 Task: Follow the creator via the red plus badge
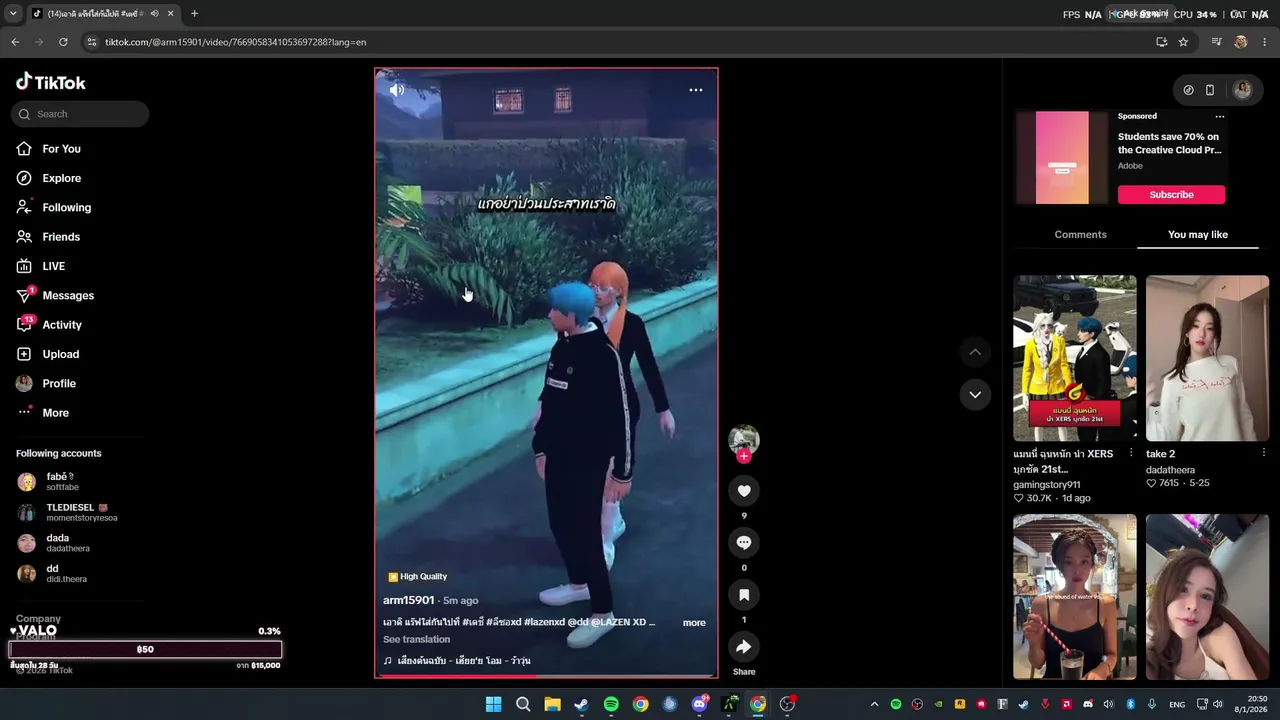[x=744, y=456]
